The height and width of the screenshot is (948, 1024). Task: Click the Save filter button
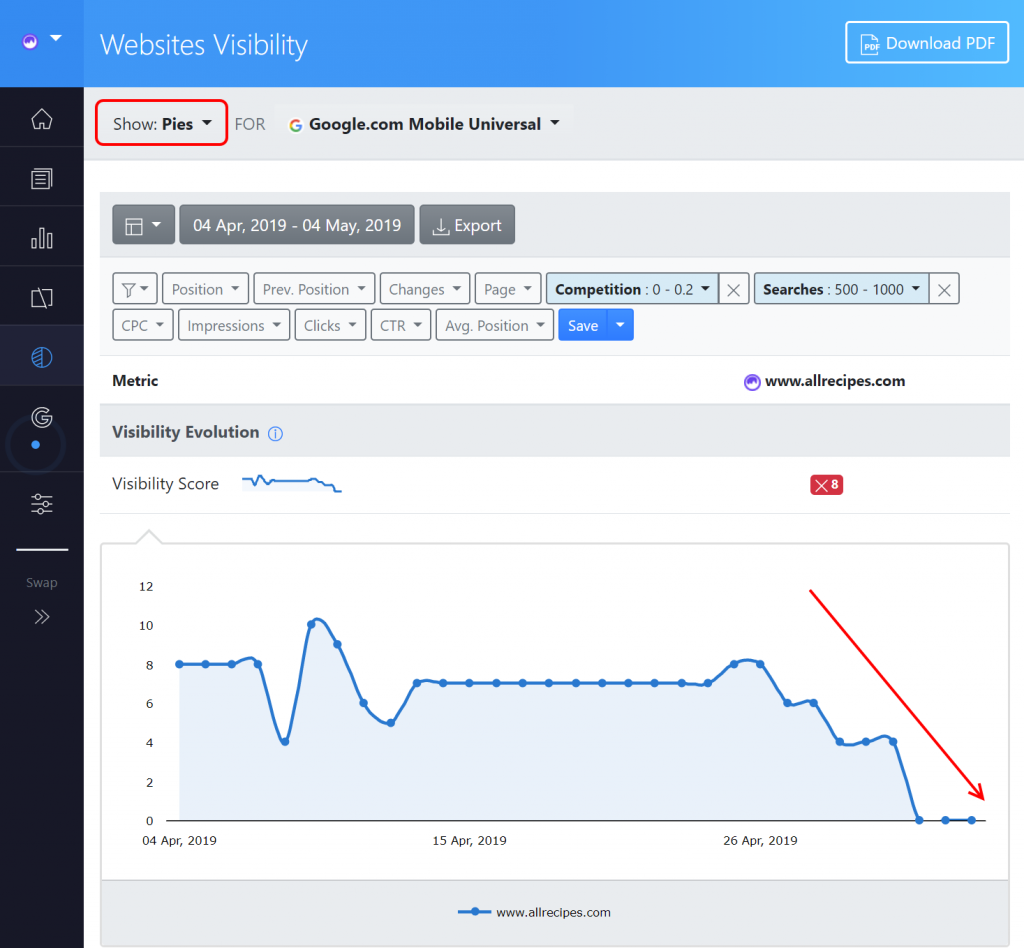click(x=583, y=325)
